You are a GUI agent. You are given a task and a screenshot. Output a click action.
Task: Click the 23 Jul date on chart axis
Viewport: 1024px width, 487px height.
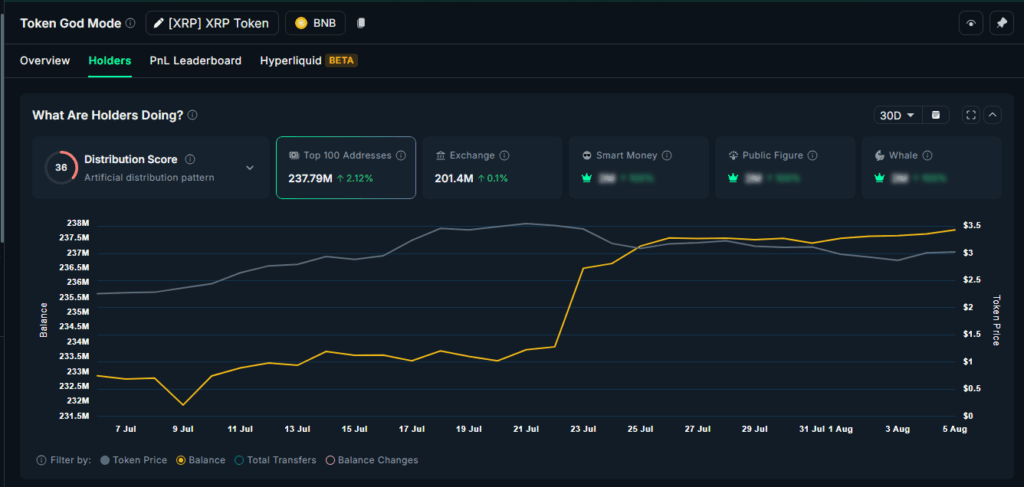click(583, 430)
